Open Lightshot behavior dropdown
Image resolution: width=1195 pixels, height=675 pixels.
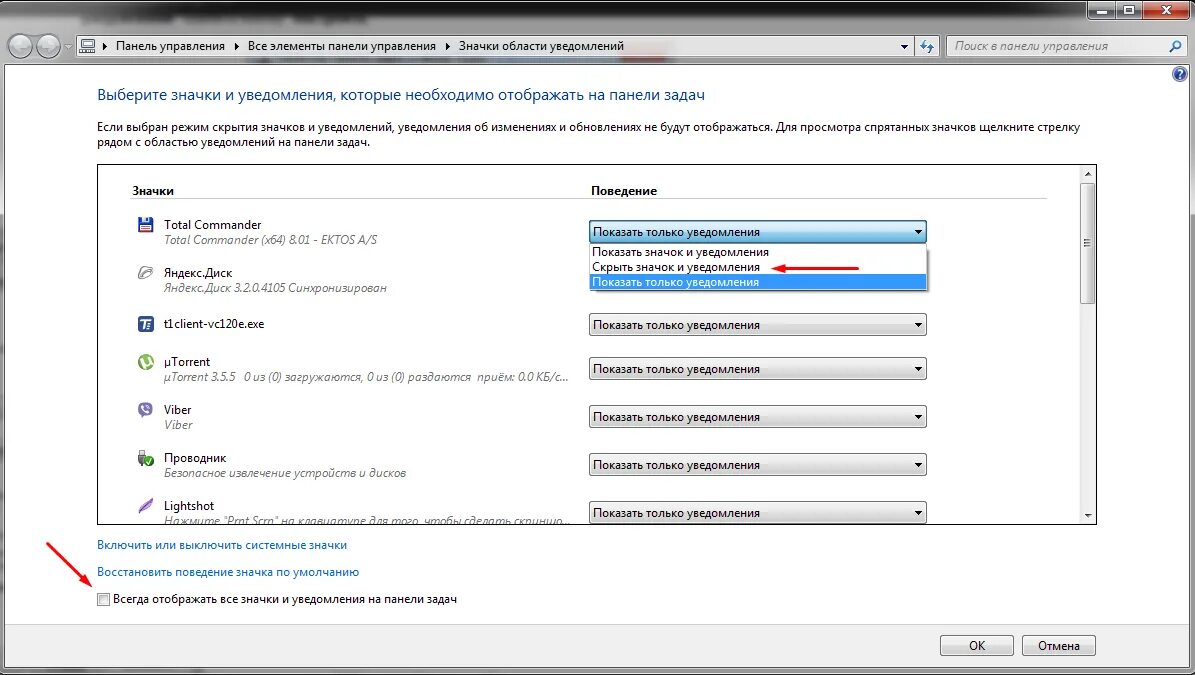(x=758, y=513)
